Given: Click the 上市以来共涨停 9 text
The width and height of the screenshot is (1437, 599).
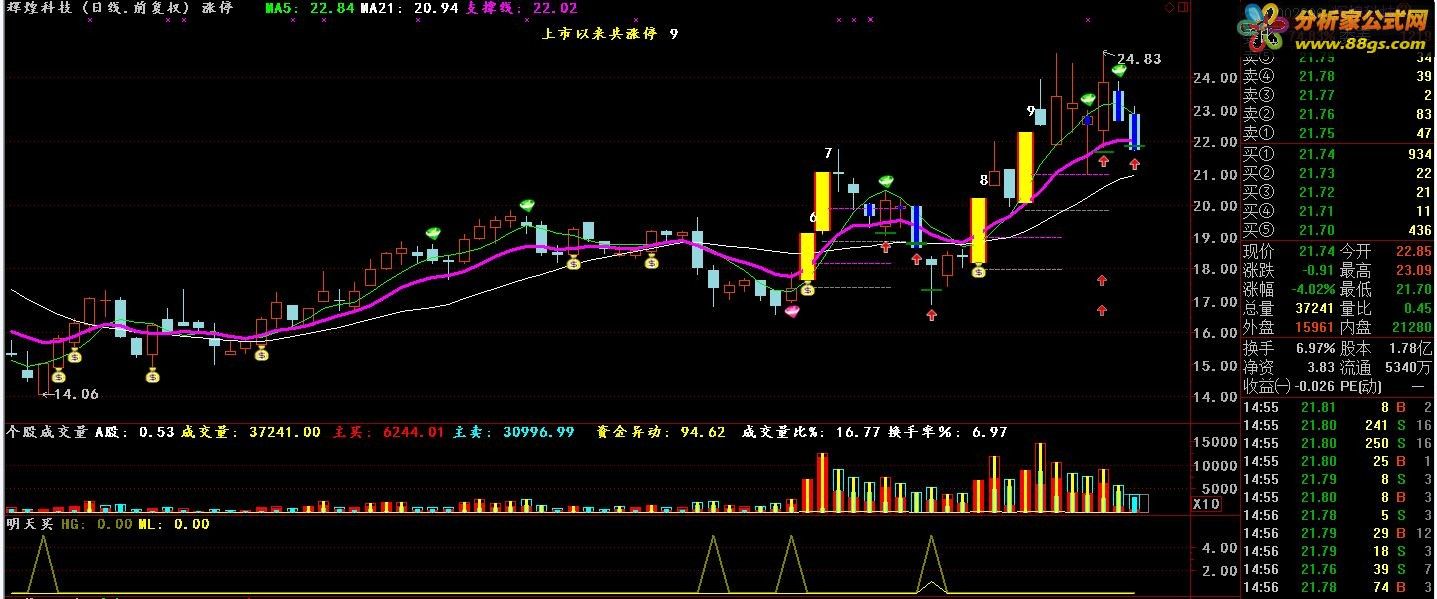Looking at the screenshot, I should pos(609,33).
